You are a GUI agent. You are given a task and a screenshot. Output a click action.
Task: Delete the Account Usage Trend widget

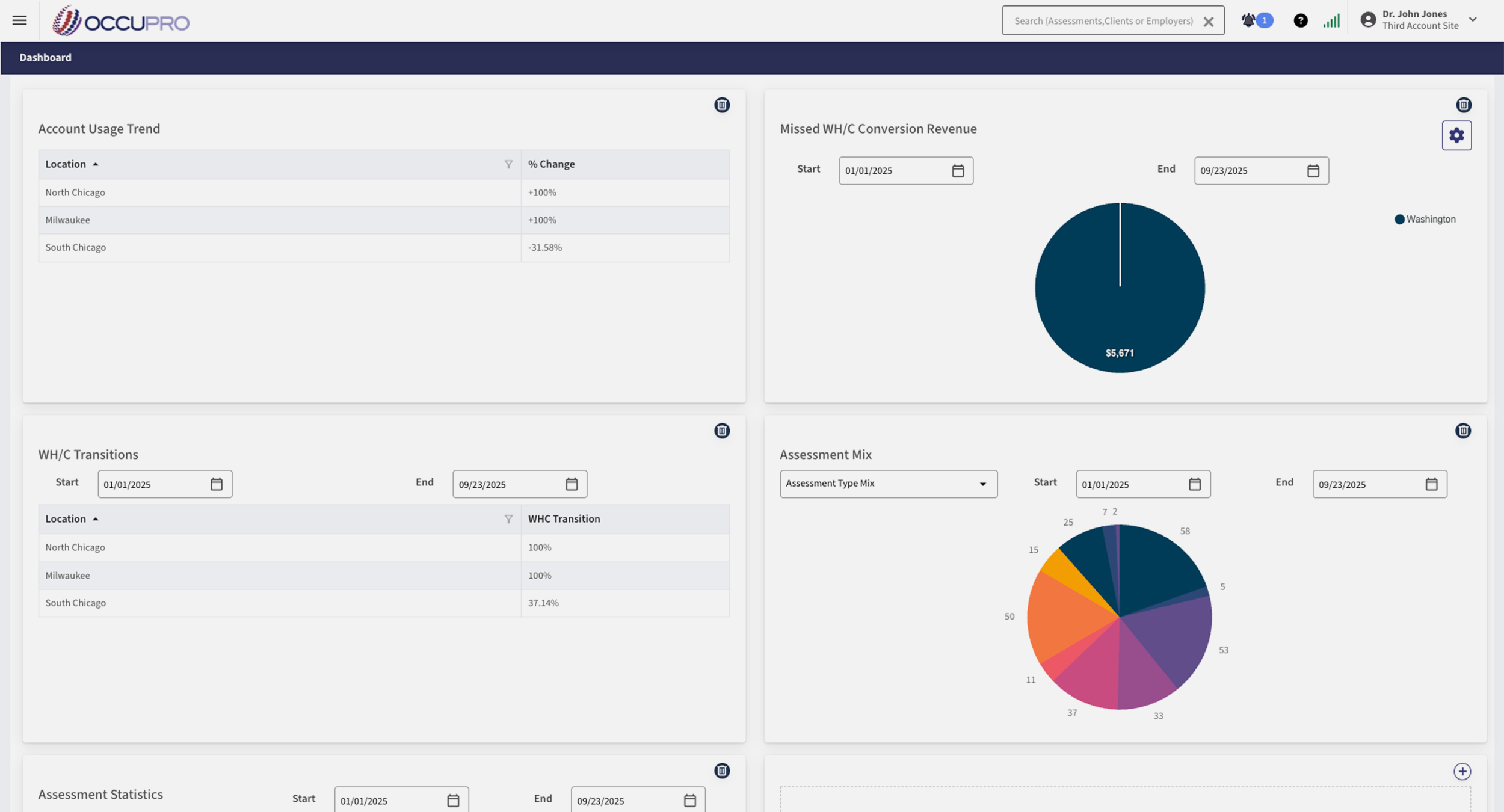pos(721,105)
